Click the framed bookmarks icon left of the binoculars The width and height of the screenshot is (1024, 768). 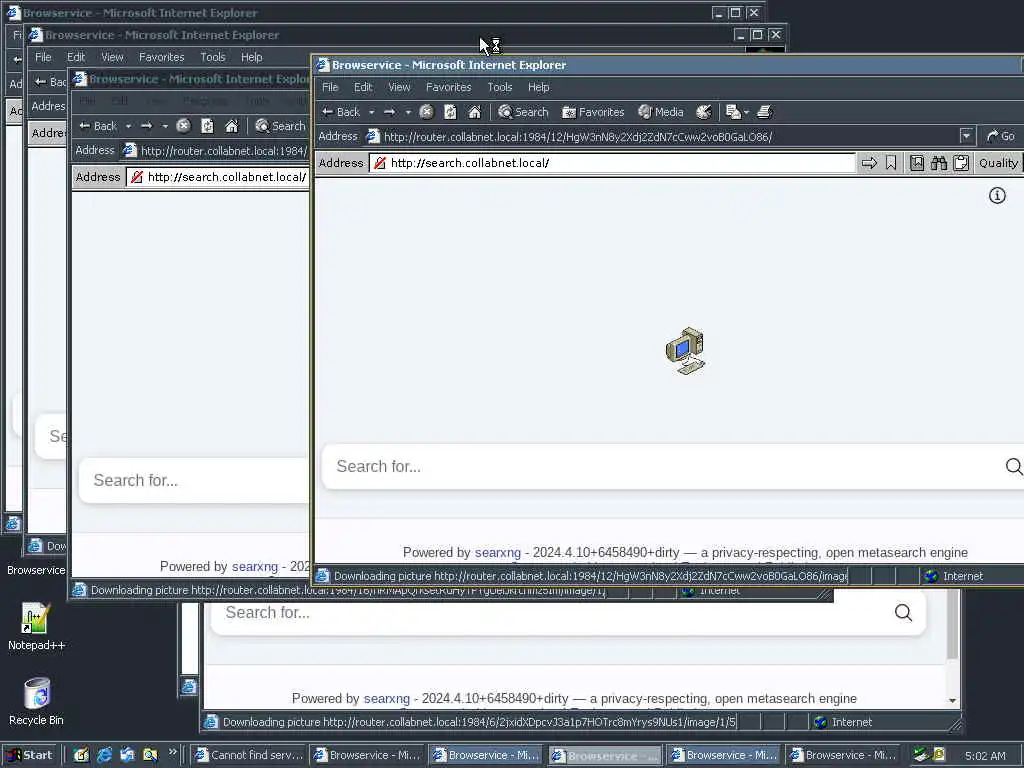917,163
